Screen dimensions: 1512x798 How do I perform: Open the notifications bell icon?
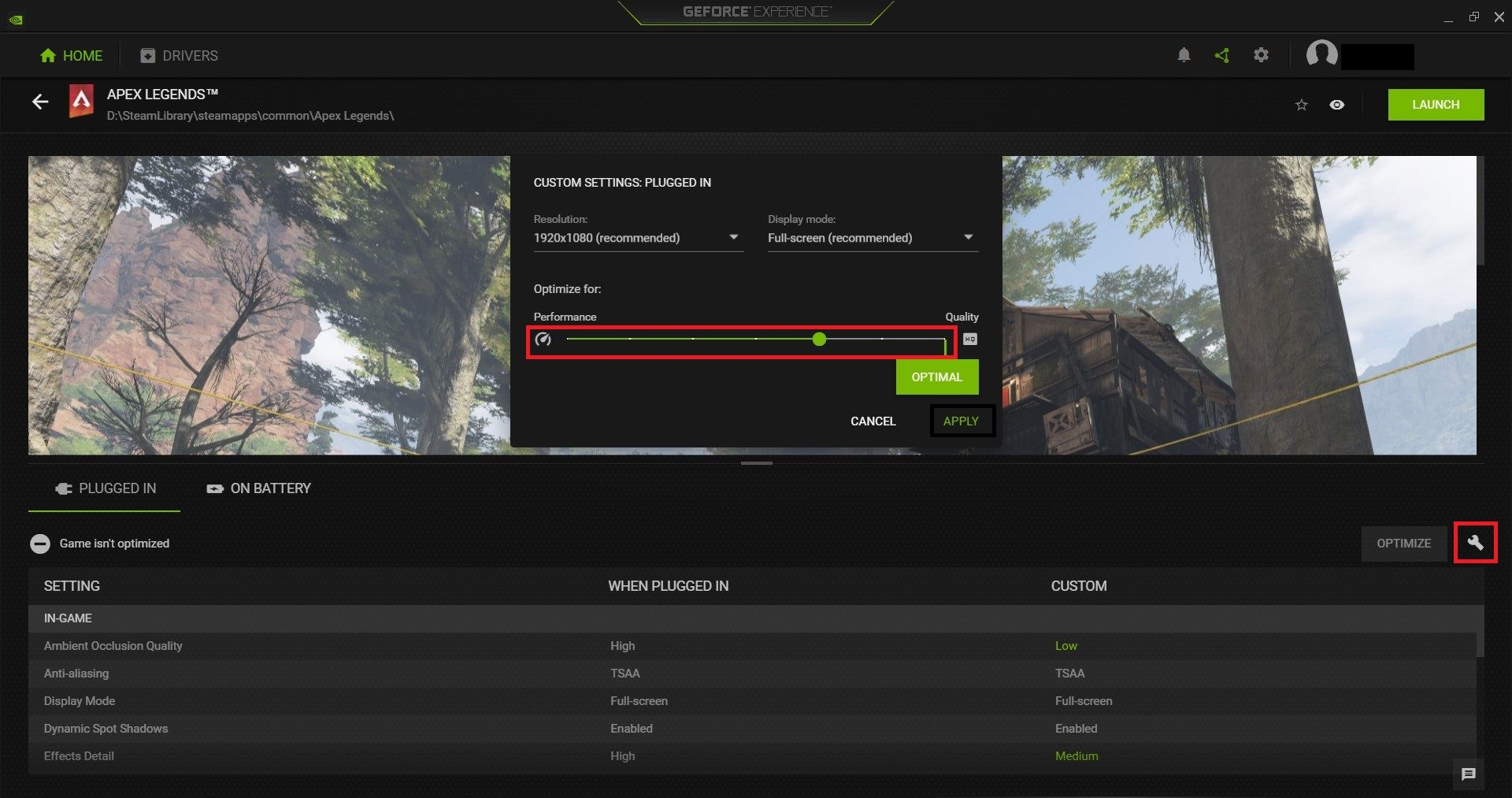click(x=1184, y=55)
